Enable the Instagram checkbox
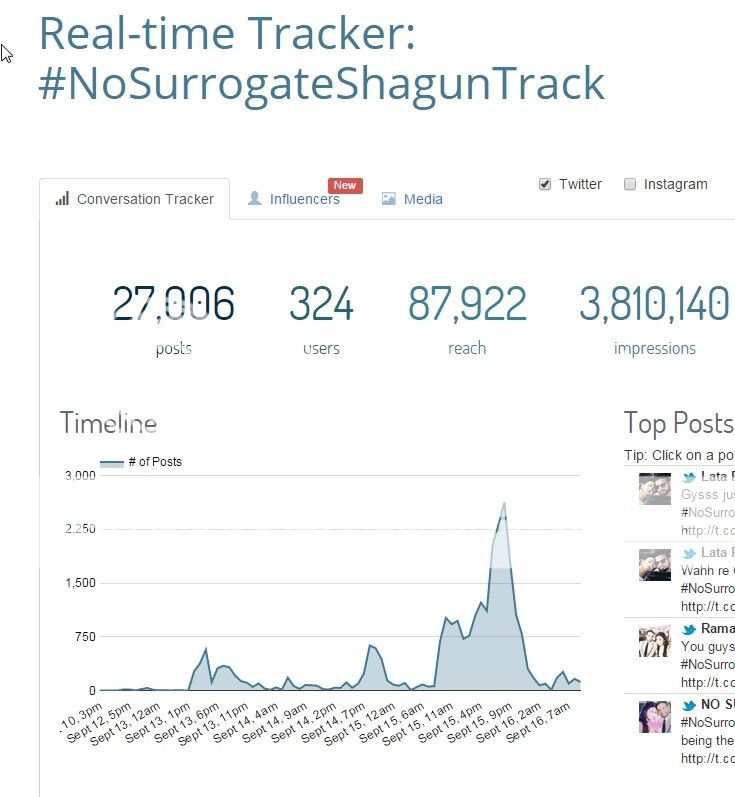The width and height of the screenshot is (735, 797). (630, 184)
